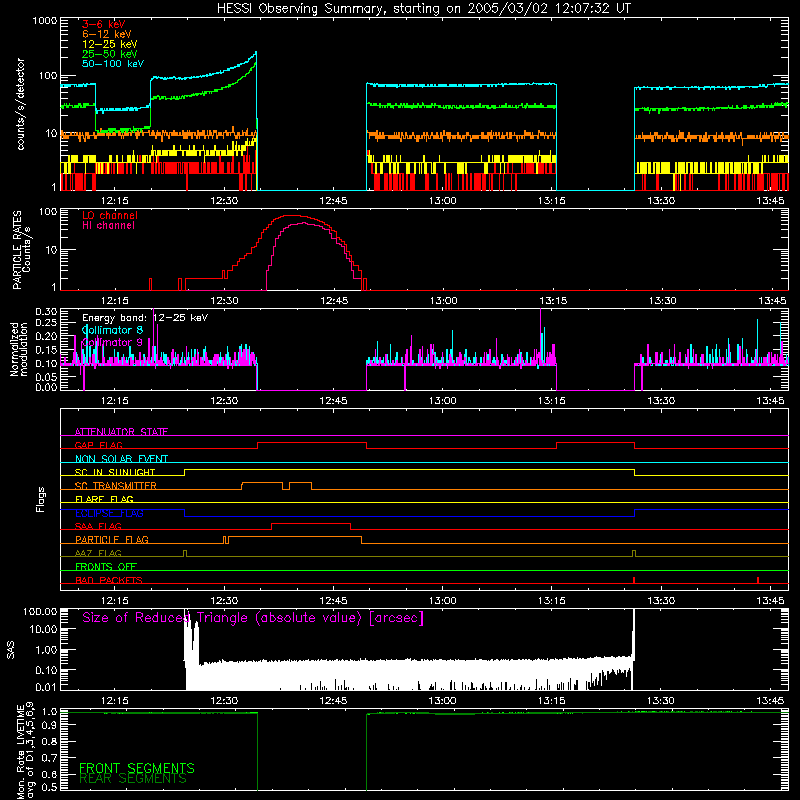
Task: Click the 13:00 tick label under the top panel
Action: click(442, 201)
